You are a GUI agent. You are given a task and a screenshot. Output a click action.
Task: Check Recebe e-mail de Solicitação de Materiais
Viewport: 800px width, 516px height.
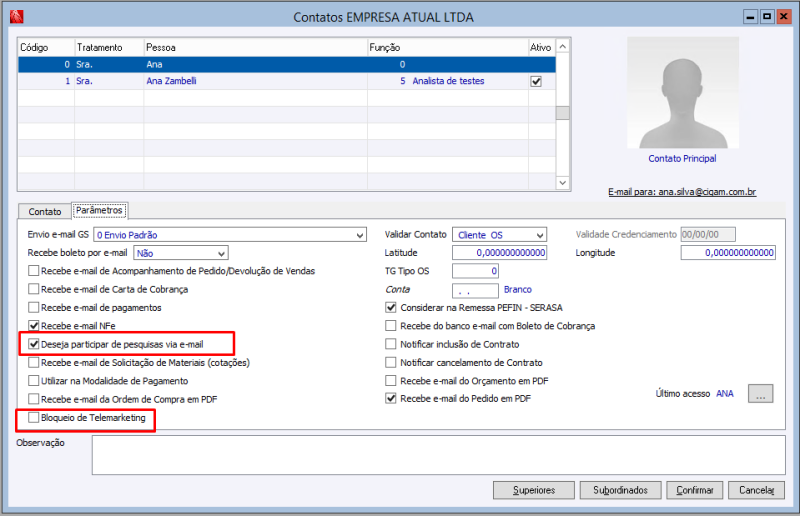(x=34, y=362)
